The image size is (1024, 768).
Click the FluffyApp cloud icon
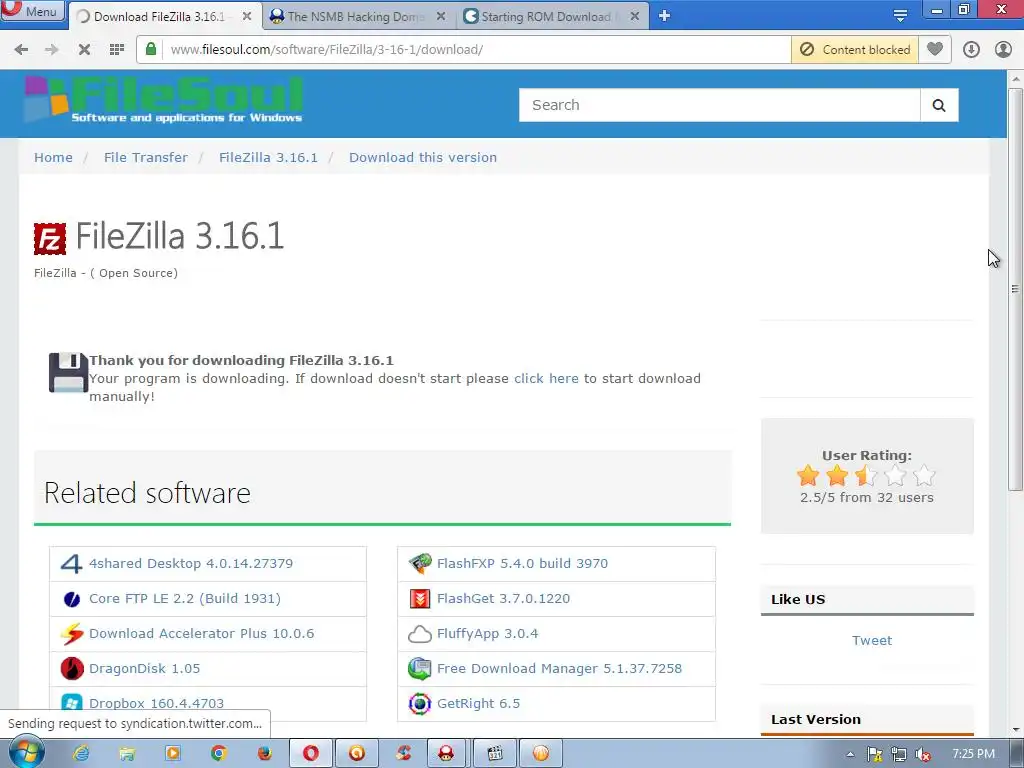coord(420,633)
